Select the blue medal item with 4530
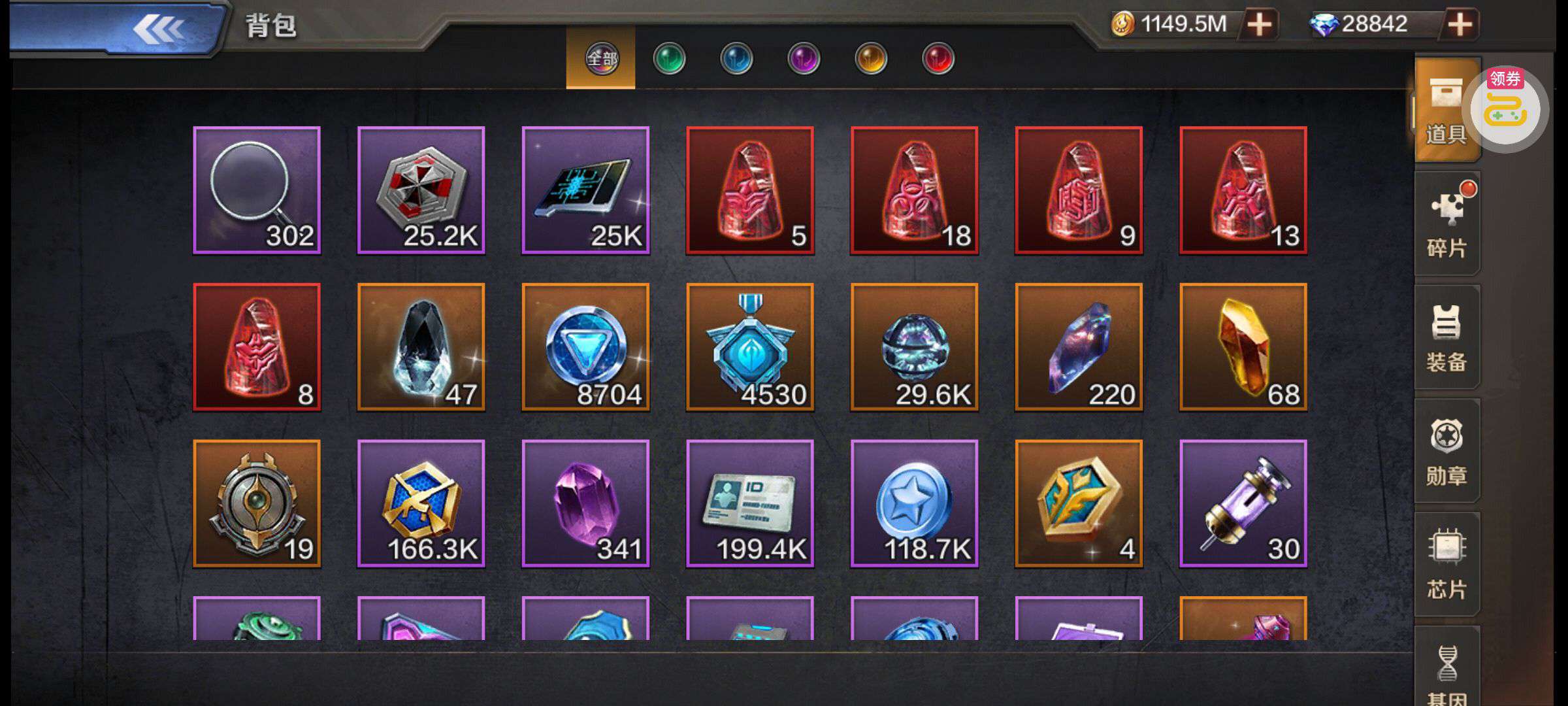The width and height of the screenshot is (1568, 706). [x=750, y=347]
